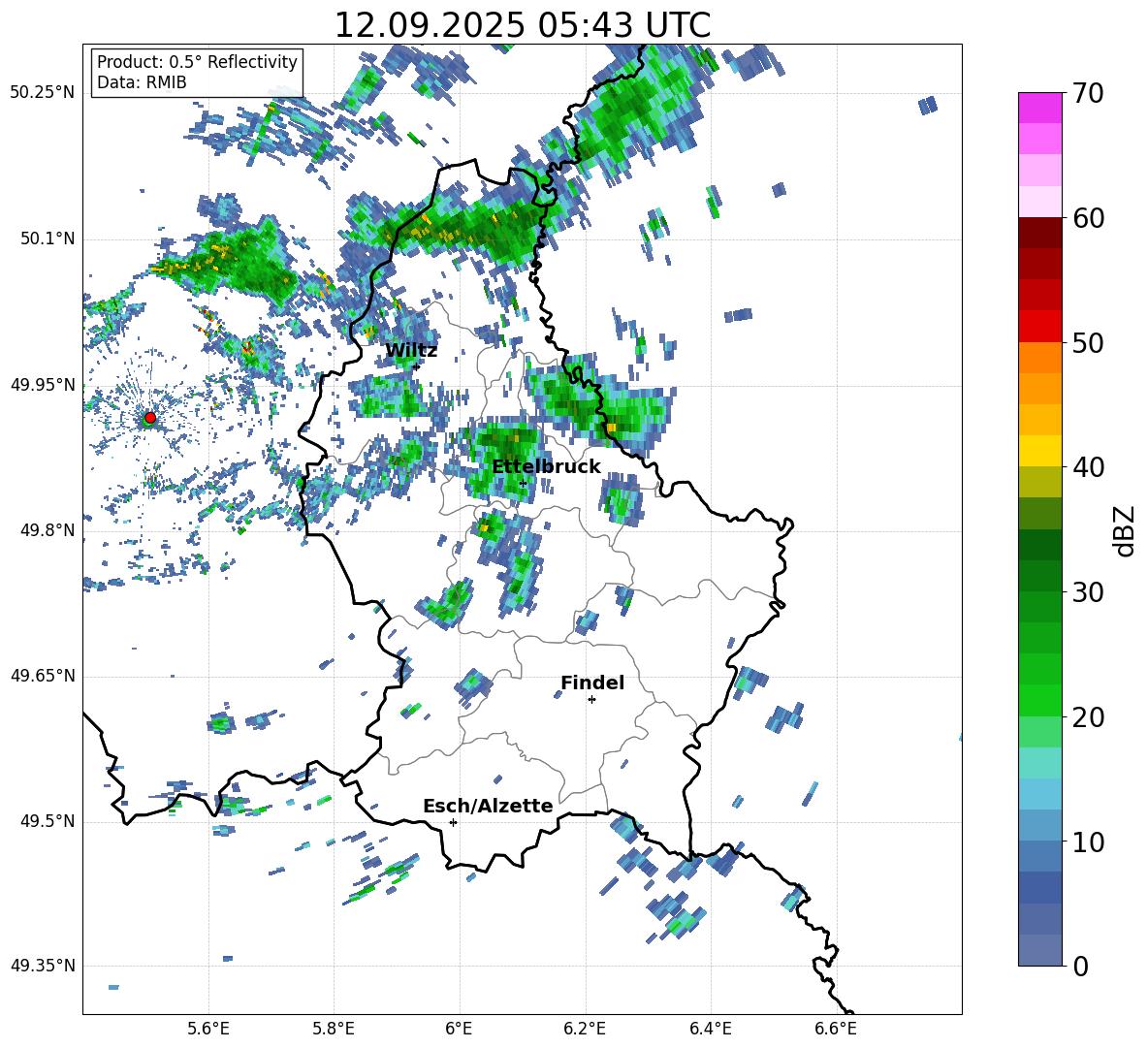Click the Findel station label
This screenshot has height=1048, width=1148.
[x=592, y=683]
